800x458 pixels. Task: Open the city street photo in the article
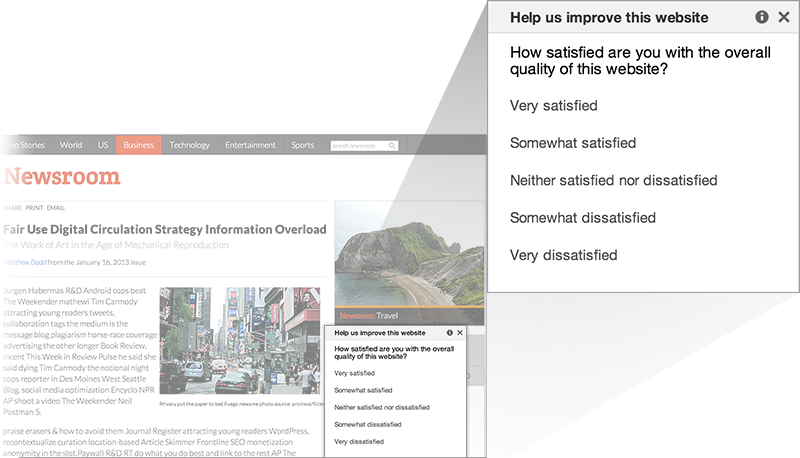point(242,341)
